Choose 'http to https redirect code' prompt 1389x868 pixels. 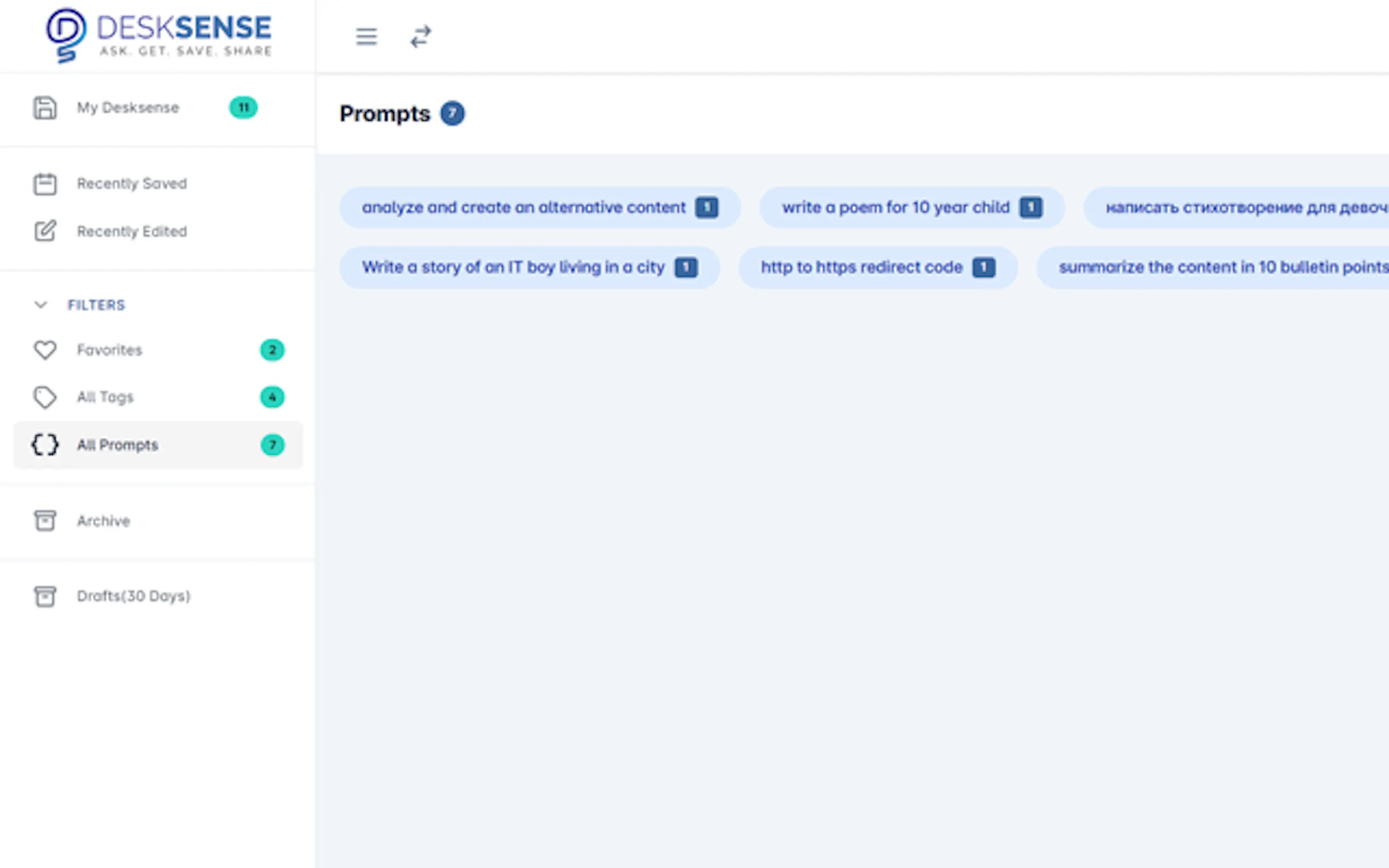tap(861, 267)
